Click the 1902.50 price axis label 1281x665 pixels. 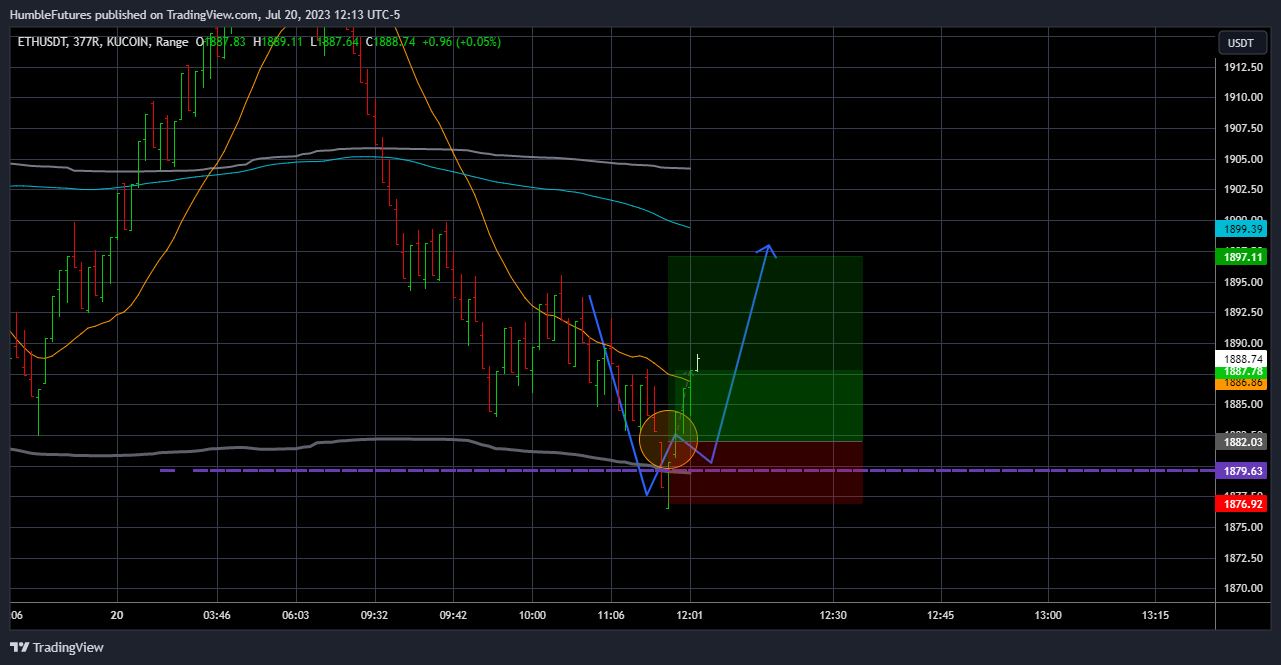(1241, 189)
